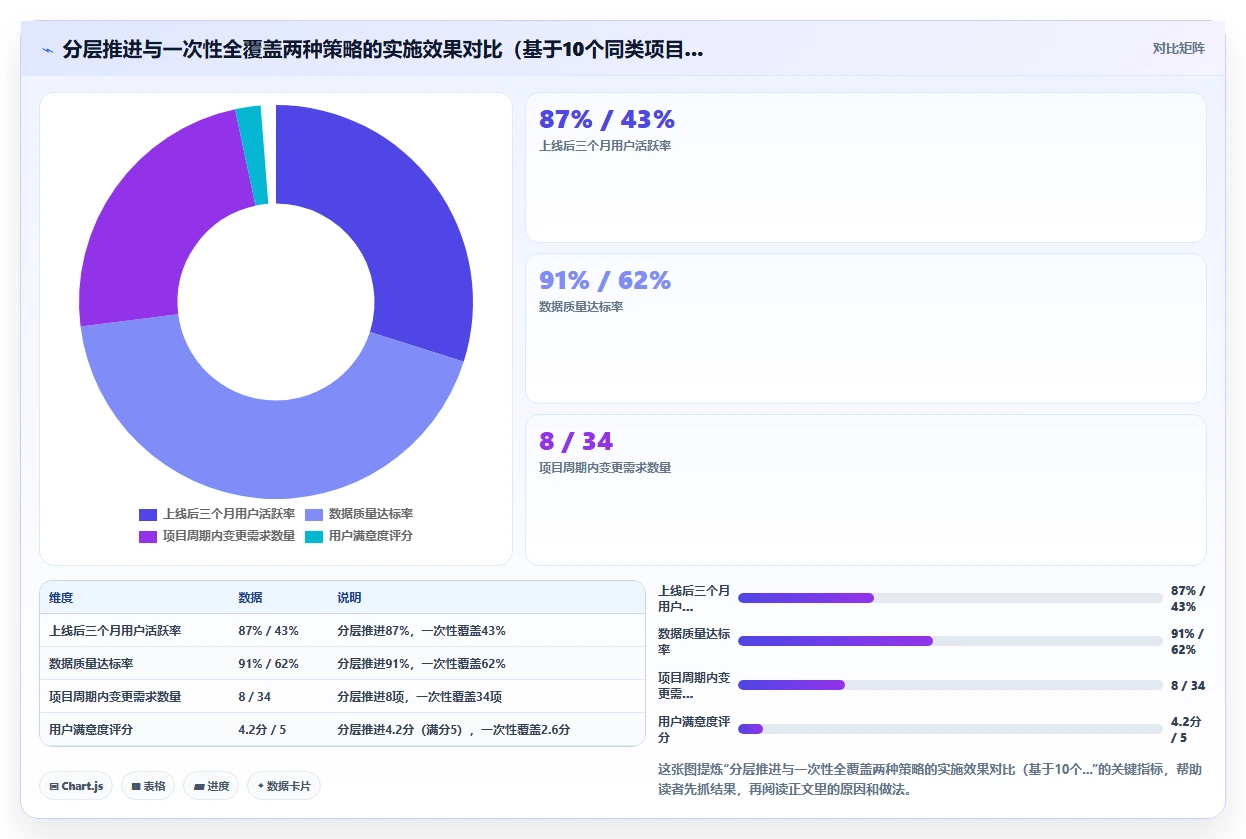Viewport: 1246px width, 839px height.
Task: Click the 维度 table column header
Action: click(61, 597)
